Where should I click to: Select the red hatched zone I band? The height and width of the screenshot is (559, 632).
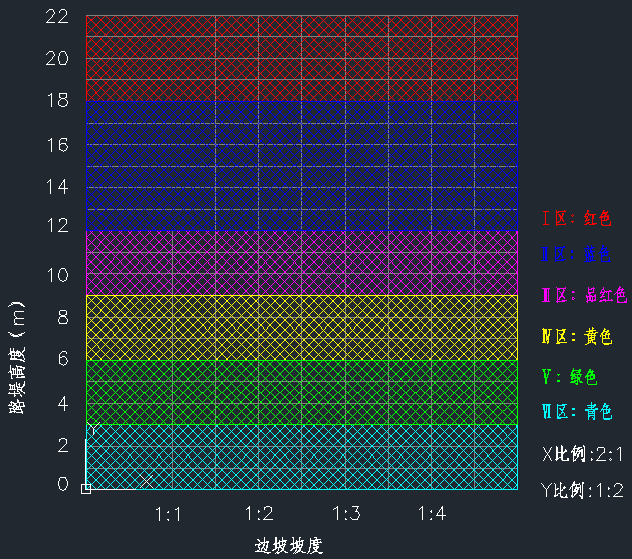tap(301, 58)
